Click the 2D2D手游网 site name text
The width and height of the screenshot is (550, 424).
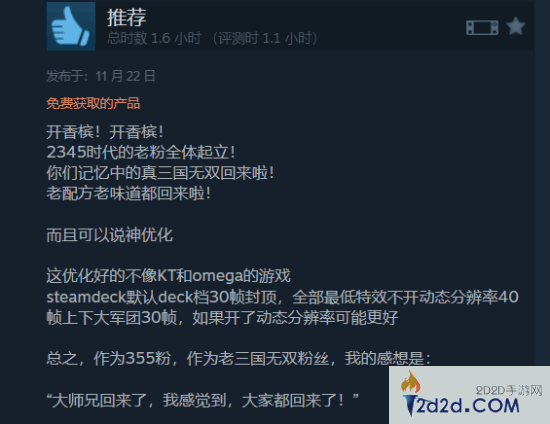(x=509, y=390)
